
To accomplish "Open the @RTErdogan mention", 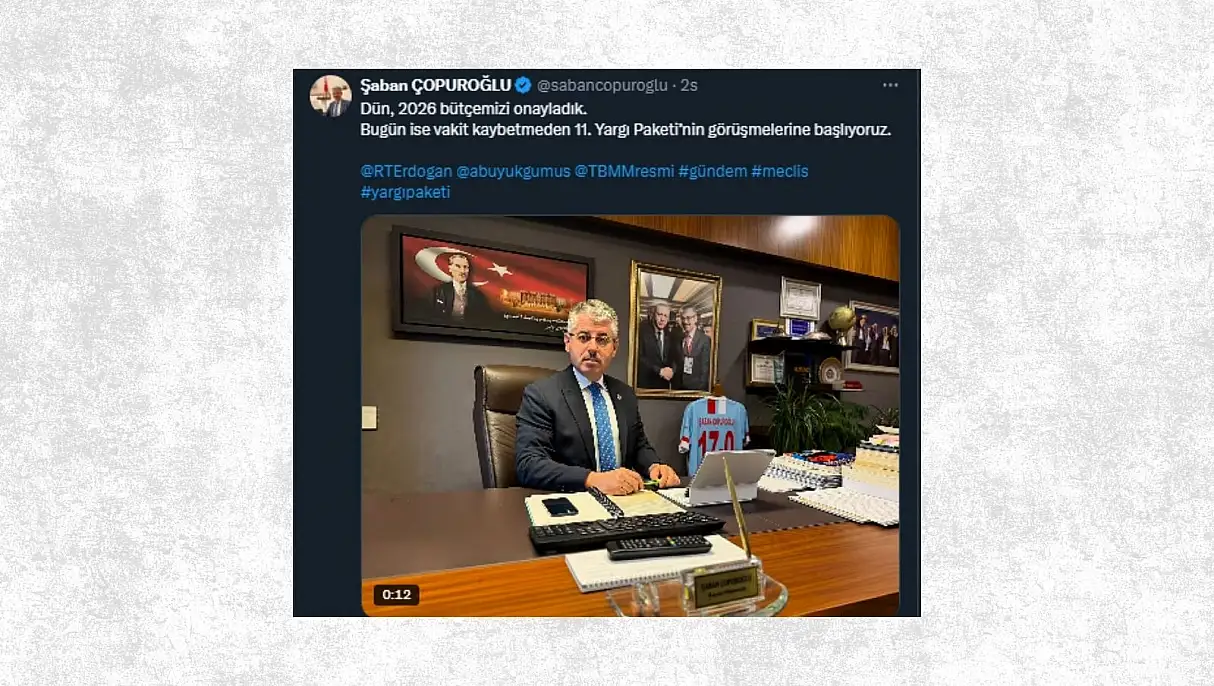I will click(406, 171).
